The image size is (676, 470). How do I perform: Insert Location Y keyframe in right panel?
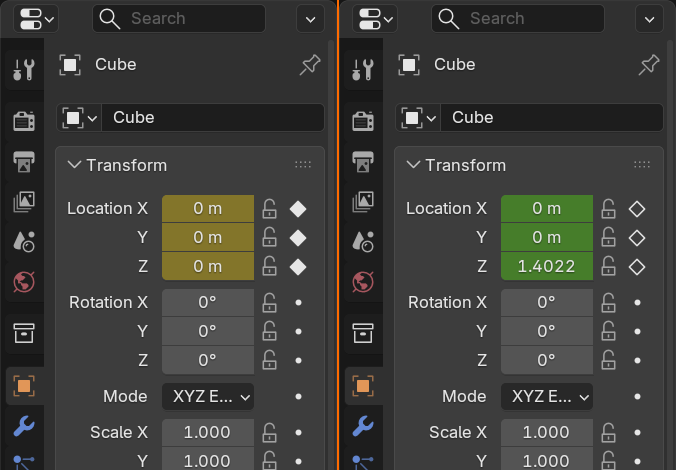point(637,238)
